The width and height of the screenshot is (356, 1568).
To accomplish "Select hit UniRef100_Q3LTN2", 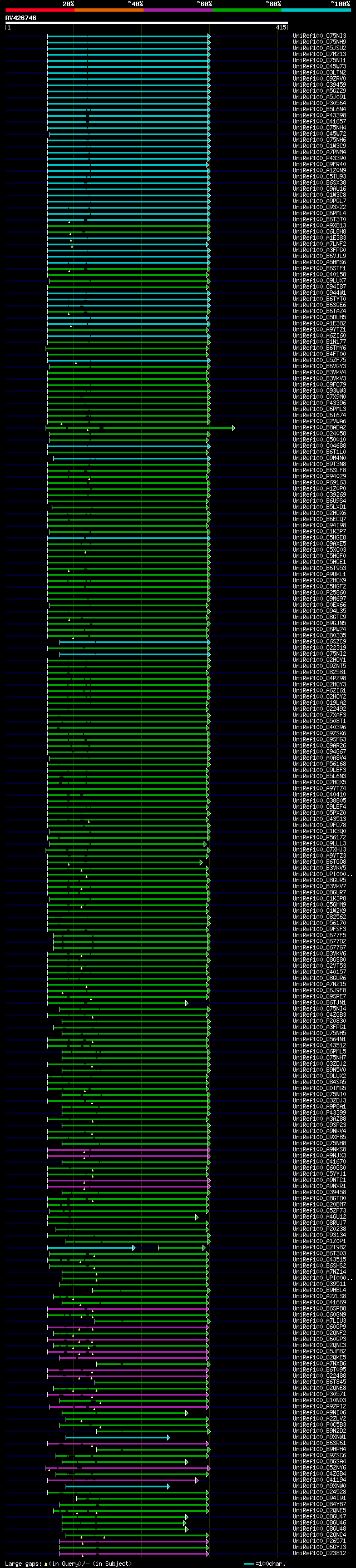I will pyautogui.click(x=319, y=72).
